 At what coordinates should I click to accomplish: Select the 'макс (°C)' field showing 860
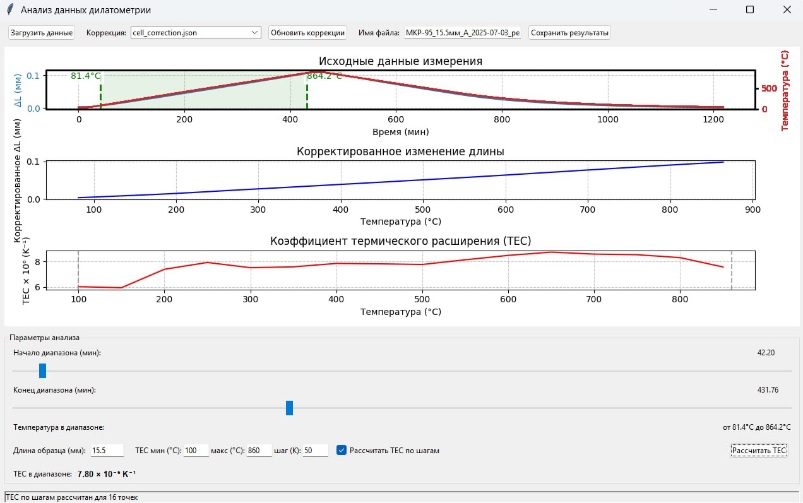point(258,450)
